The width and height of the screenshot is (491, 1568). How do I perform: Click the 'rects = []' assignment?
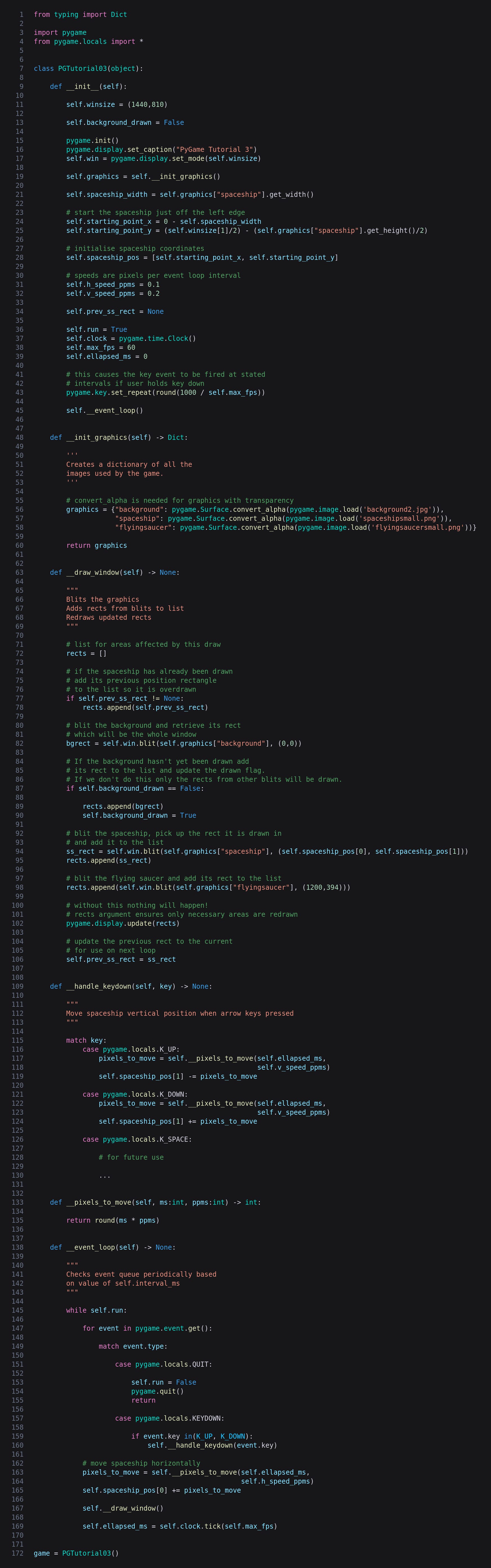[x=86, y=654]
